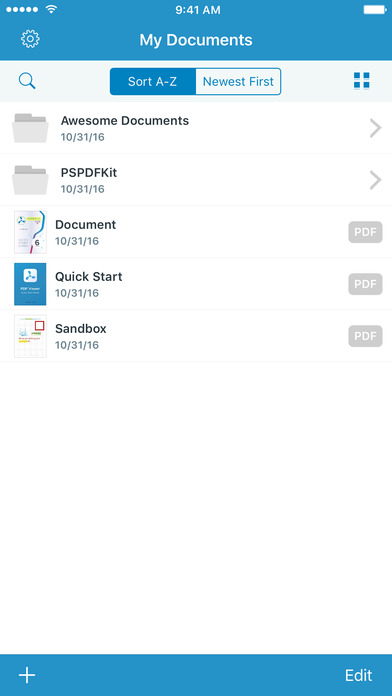The image size is (392, 696).
Task: Tap the PDF badge on Quick Start row
Action: (365, 284)
